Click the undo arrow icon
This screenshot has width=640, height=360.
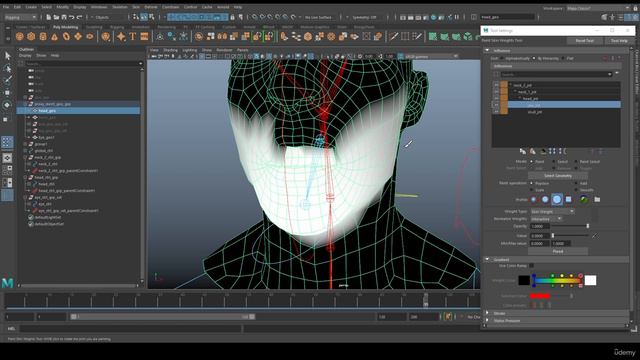point(72,17)
